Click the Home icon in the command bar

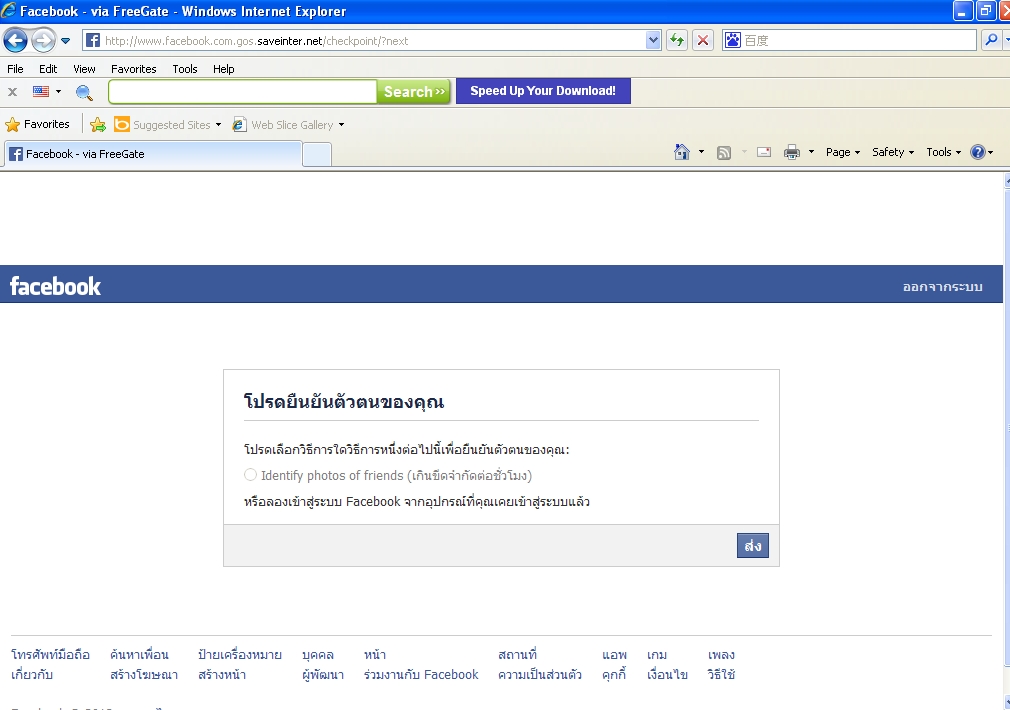pyautogui.click(x=681, y=152)
